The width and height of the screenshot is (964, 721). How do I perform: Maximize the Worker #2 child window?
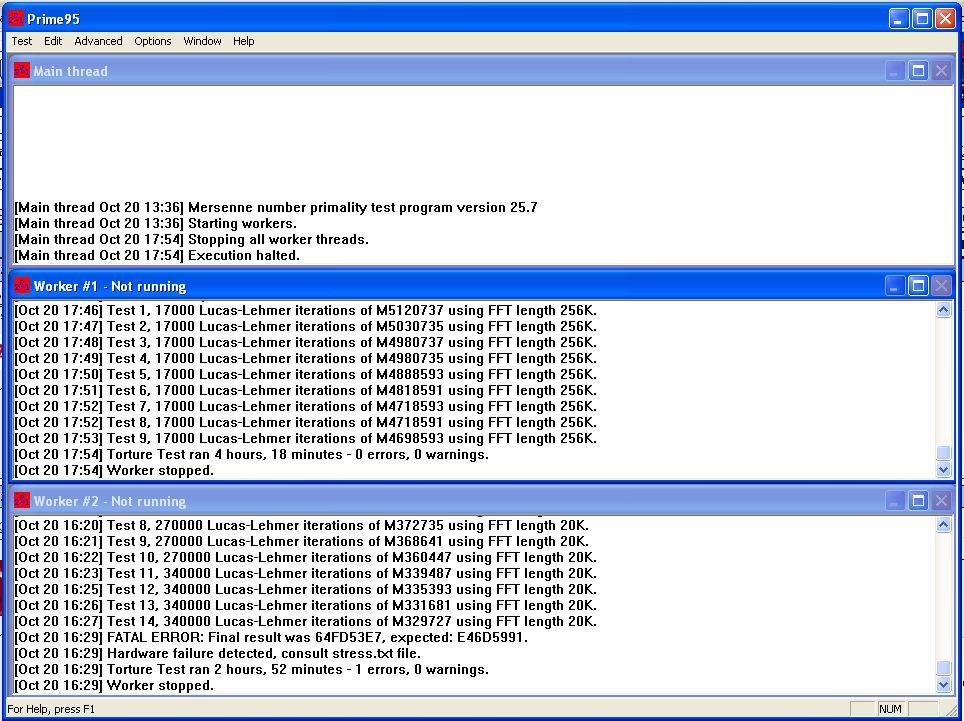pos(918,501)
